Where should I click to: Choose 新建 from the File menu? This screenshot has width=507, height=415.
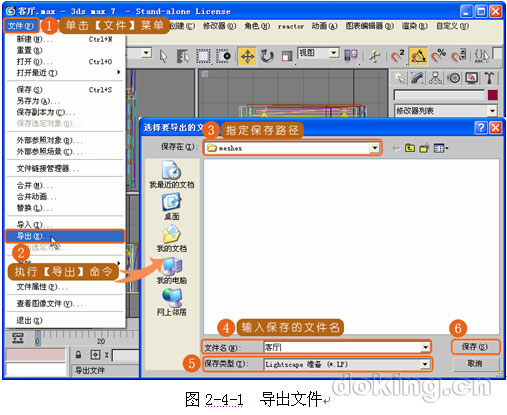pos(65,39)
